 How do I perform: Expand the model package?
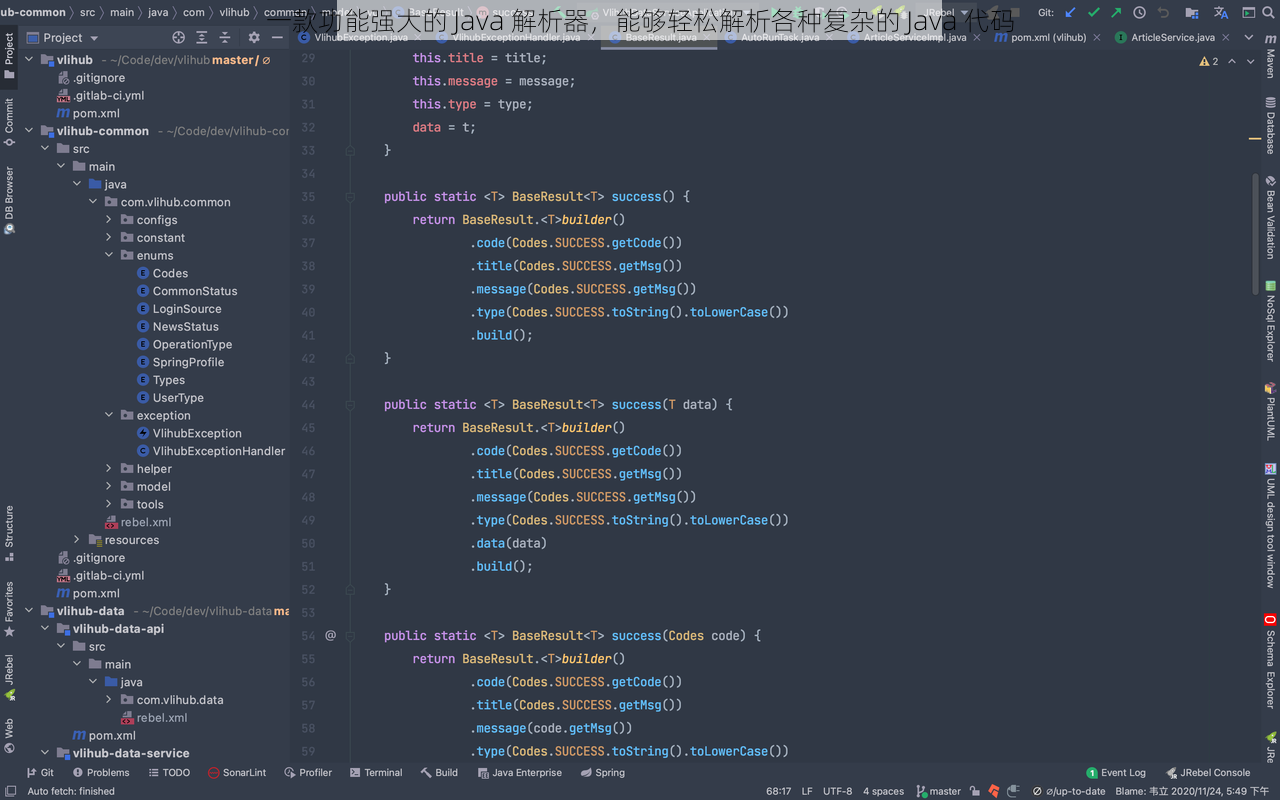coord(109,487)
